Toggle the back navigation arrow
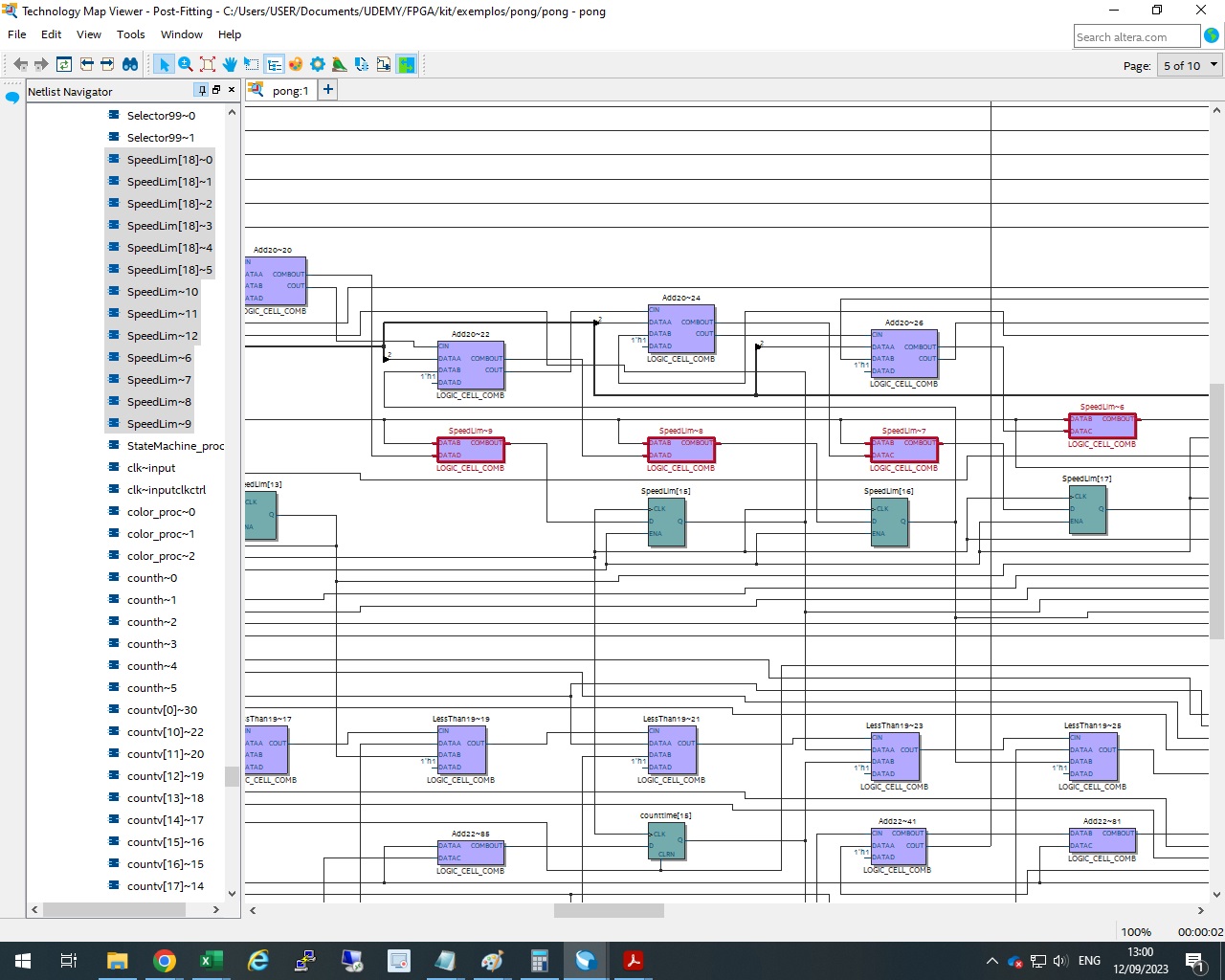Viewport: 1225px width, 980px height. click(x=20, y=64)
